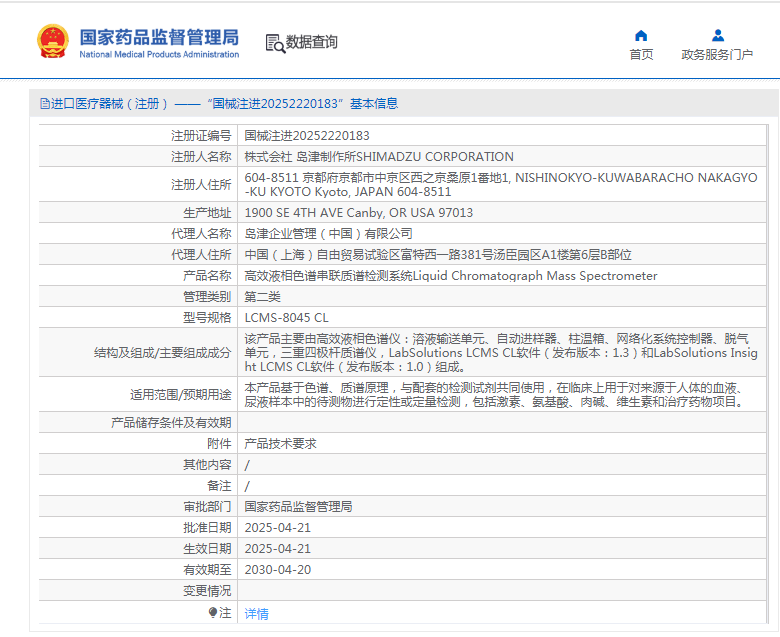The image size is (780, 637).
Task: Click the document icon before 进口医疗器械
Action: [x=45, y=103]
